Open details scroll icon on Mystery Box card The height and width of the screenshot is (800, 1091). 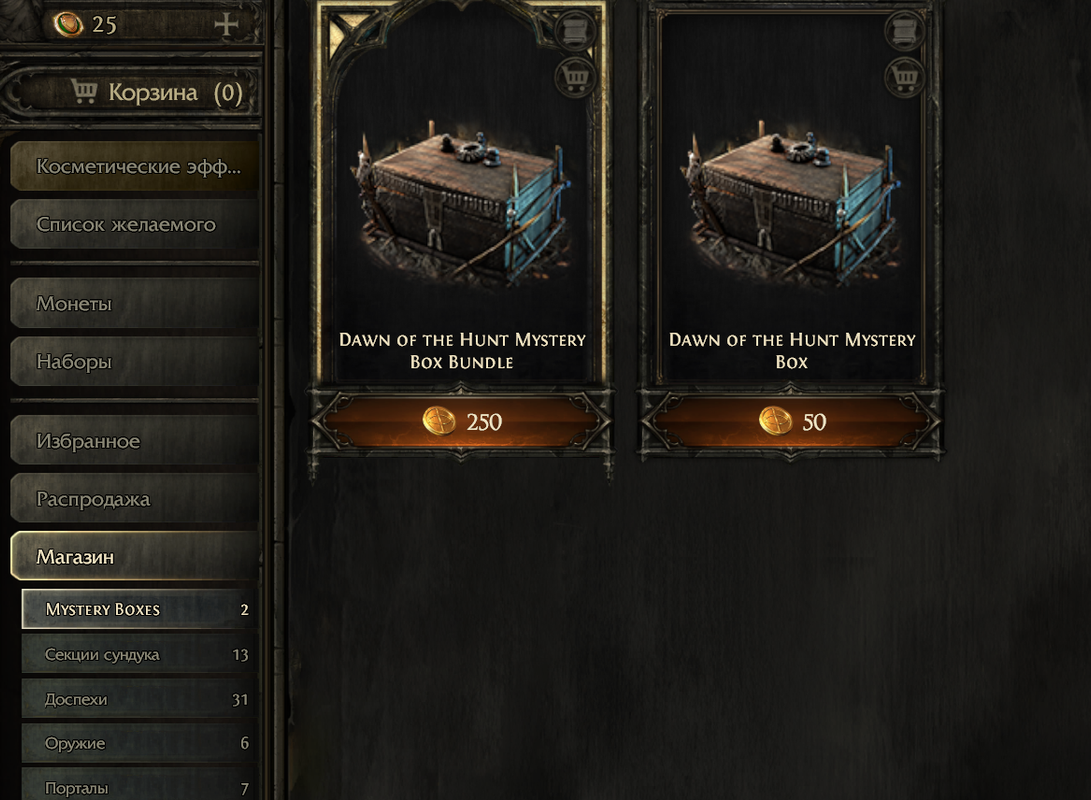tap(905, 31)
